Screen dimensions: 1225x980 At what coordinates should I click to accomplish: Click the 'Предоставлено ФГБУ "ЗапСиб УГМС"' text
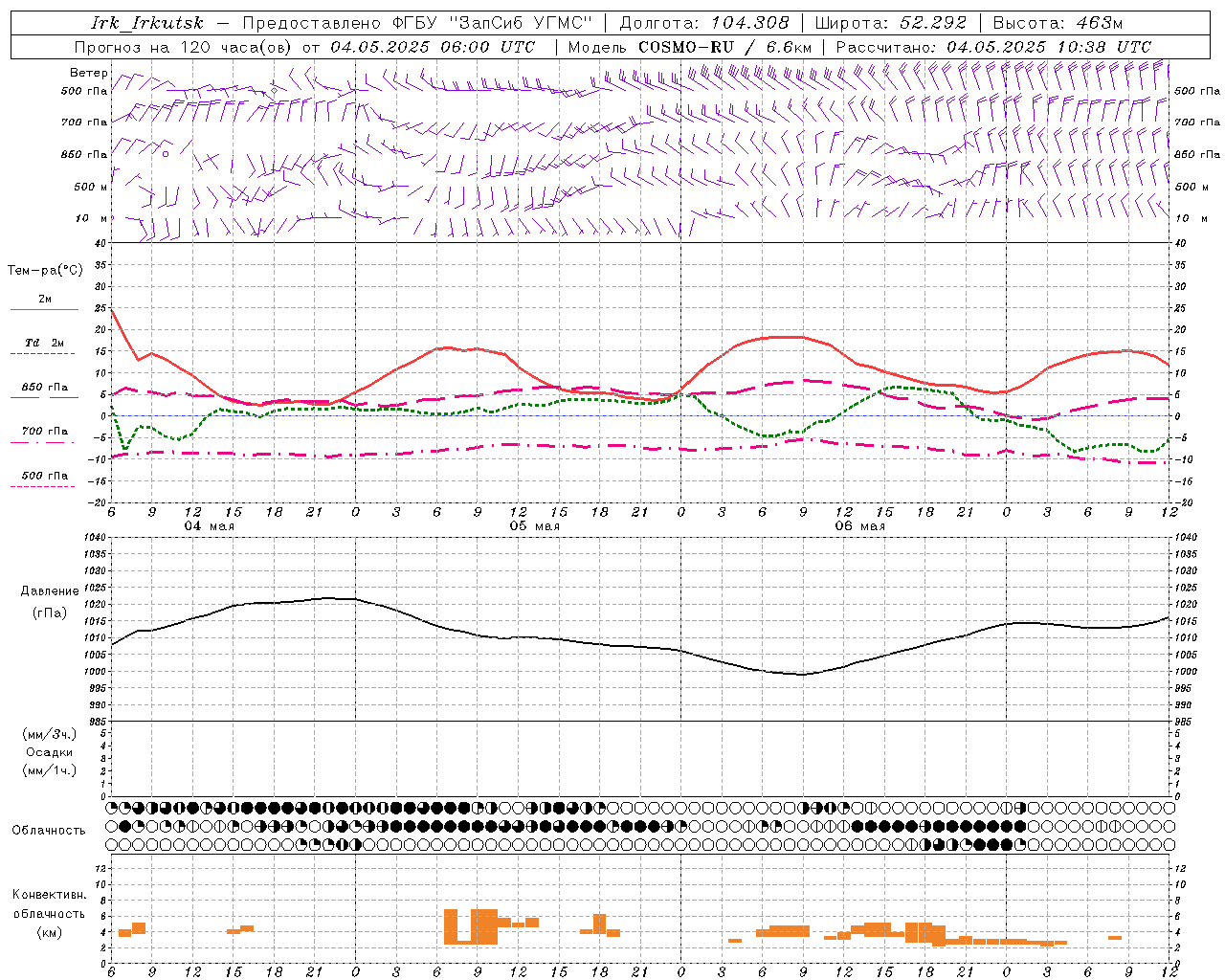coord(418,23)
